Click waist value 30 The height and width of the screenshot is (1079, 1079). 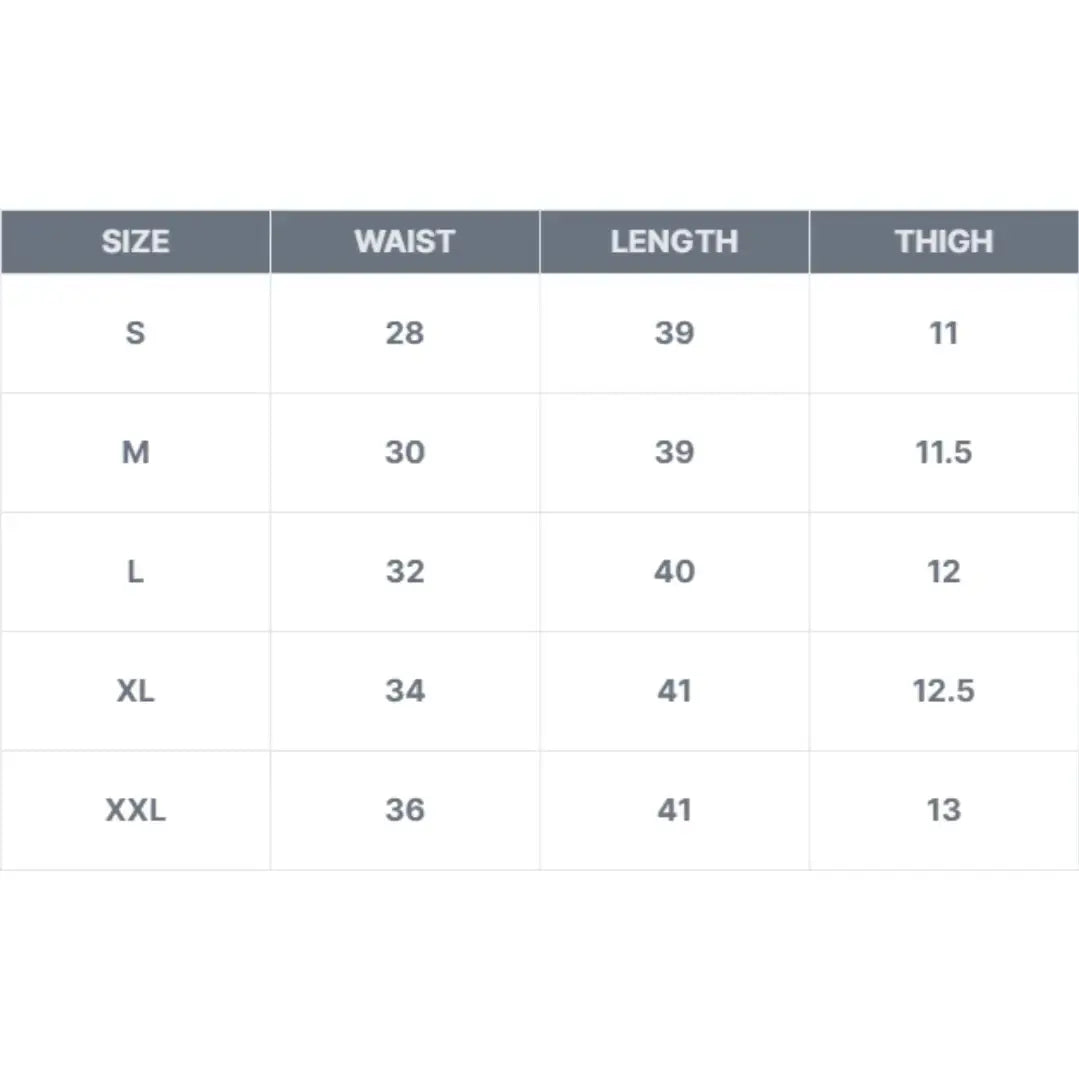click(x=405, y=453)
